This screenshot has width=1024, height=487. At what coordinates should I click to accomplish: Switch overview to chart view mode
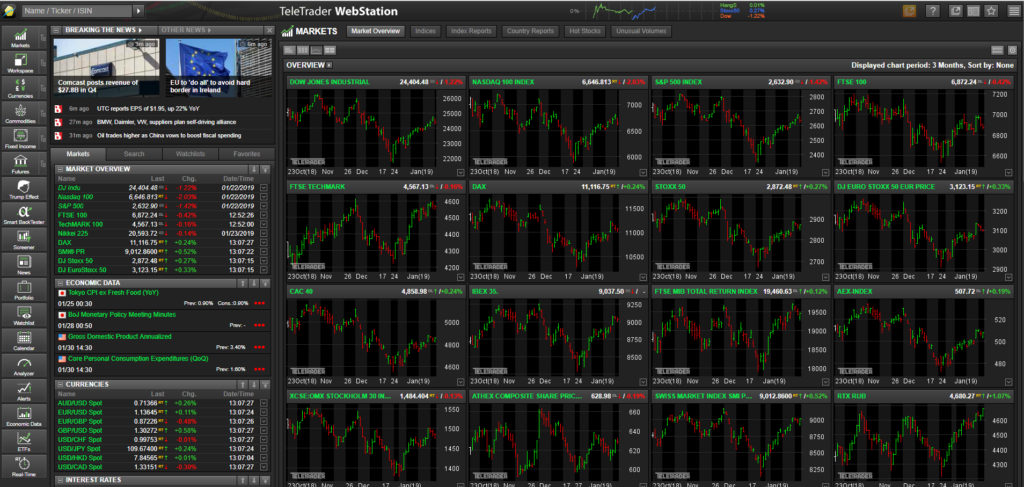point(317,50)
